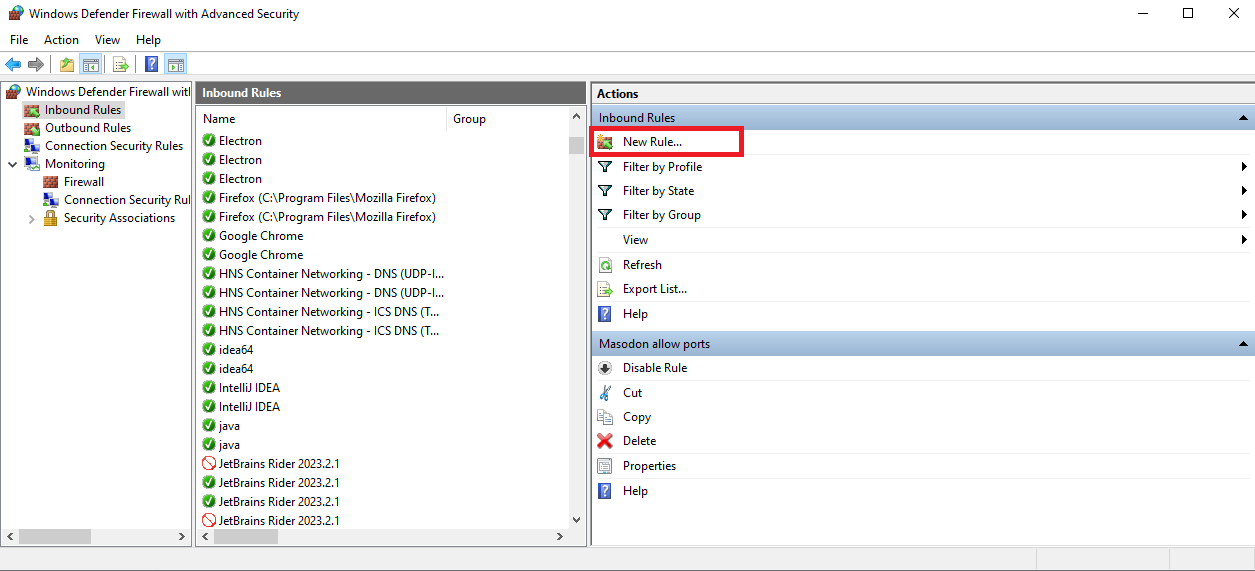Collapse the Monitoring node chevron
This screenshot has height=571, width=1255.
[x=12, y=164]
